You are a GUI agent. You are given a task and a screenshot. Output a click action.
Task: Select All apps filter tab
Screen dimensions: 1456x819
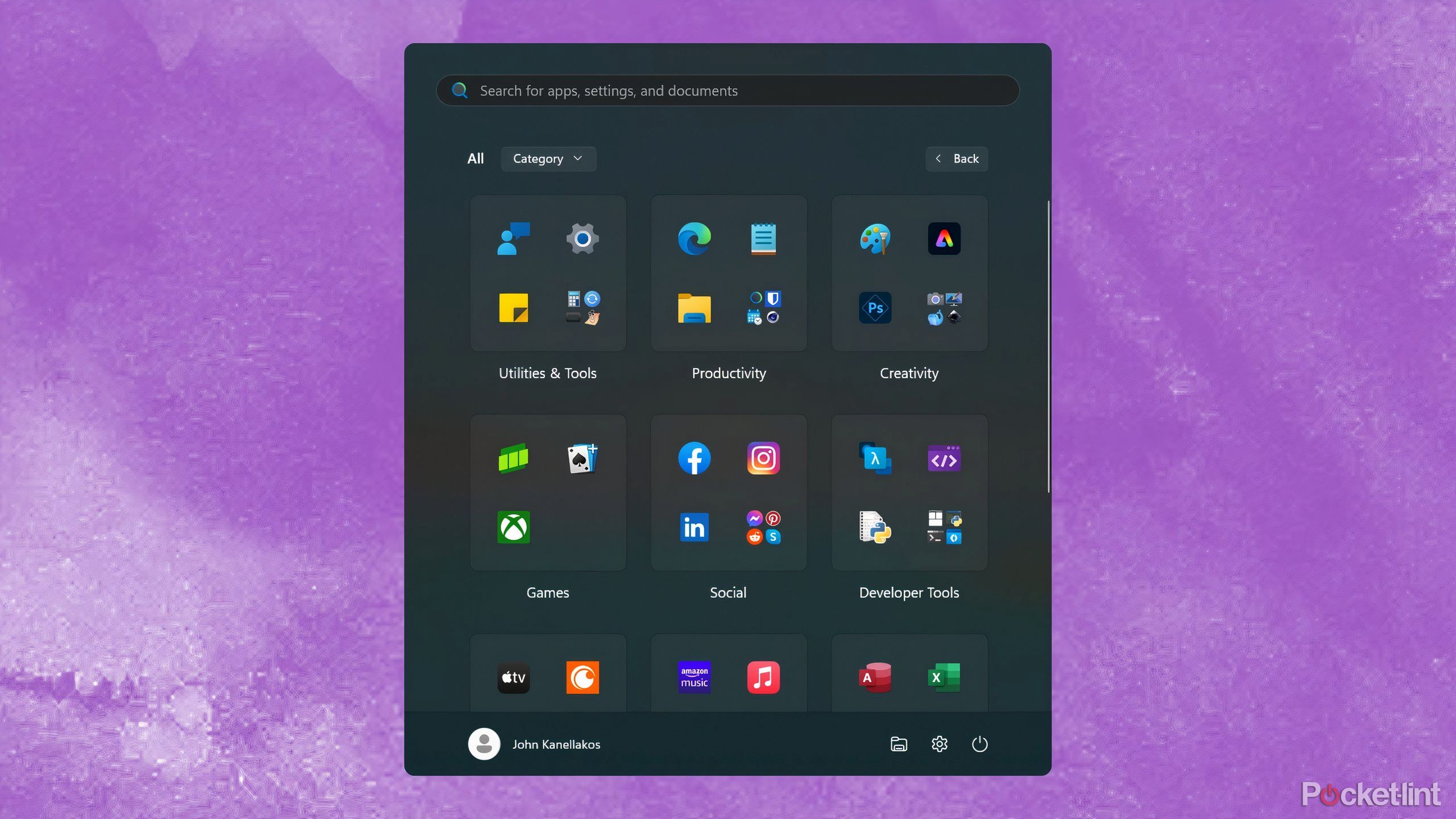coord(475,158)
